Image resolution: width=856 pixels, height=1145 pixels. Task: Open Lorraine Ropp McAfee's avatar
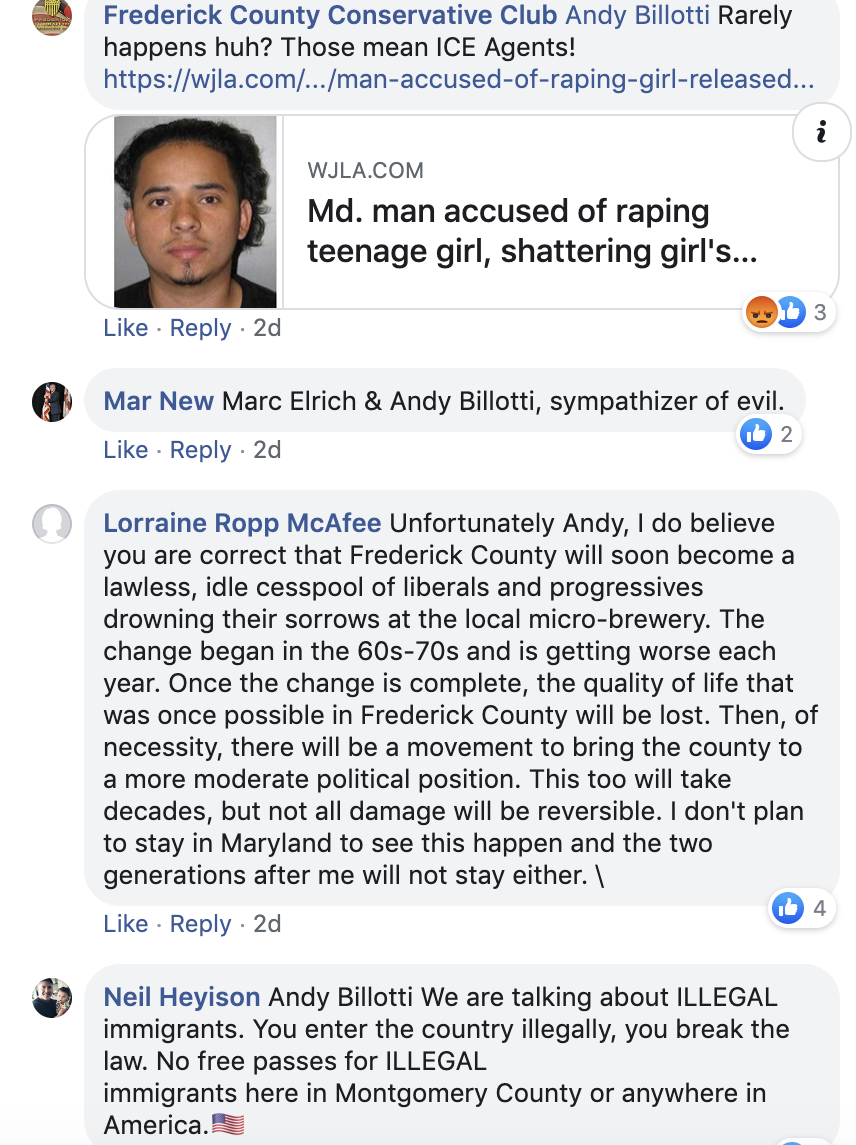tap(52, 524)
